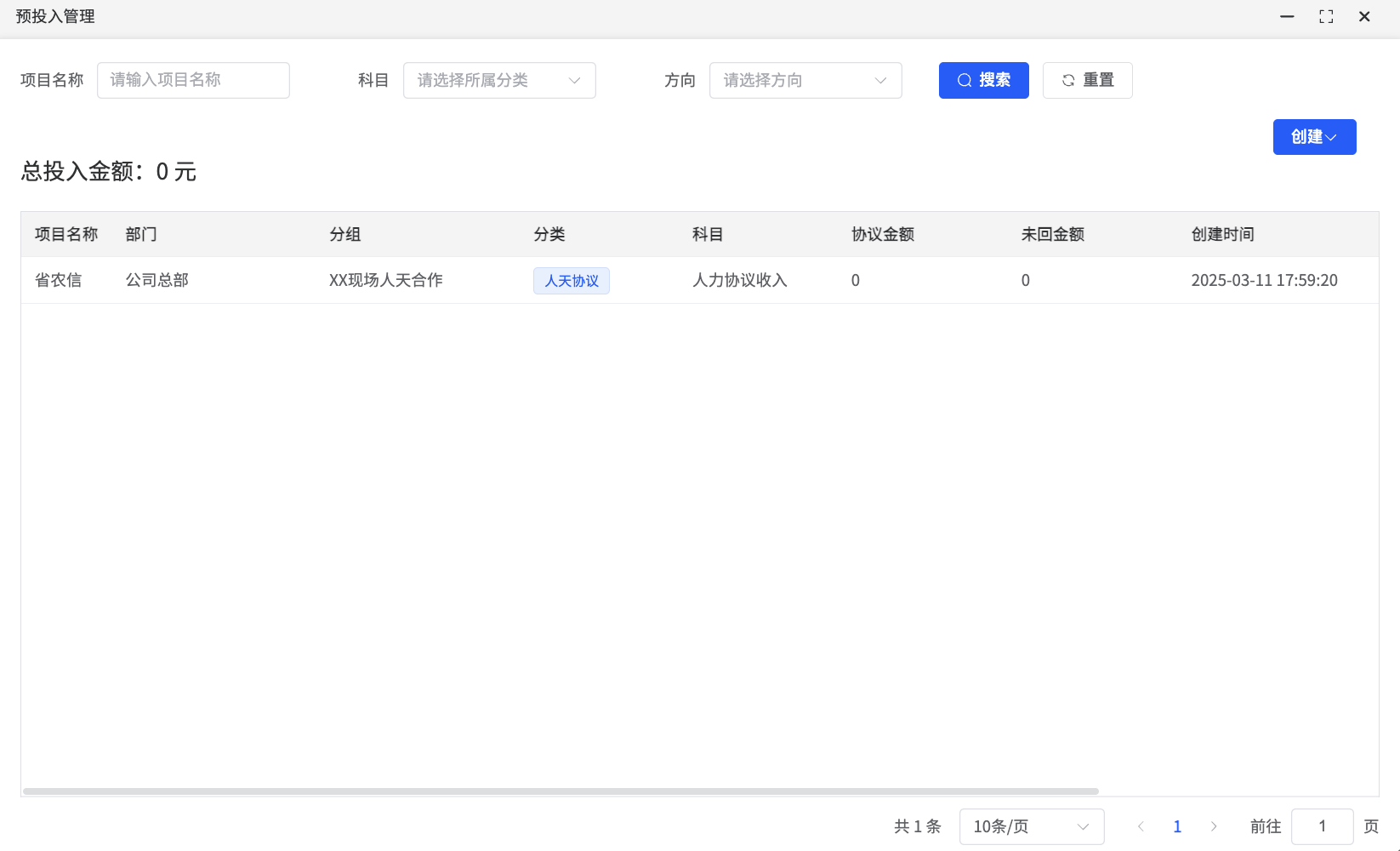Viewport: 1400px width, 851px height.
Task: Click the 人天协议 tag
Action: point(572,281)
